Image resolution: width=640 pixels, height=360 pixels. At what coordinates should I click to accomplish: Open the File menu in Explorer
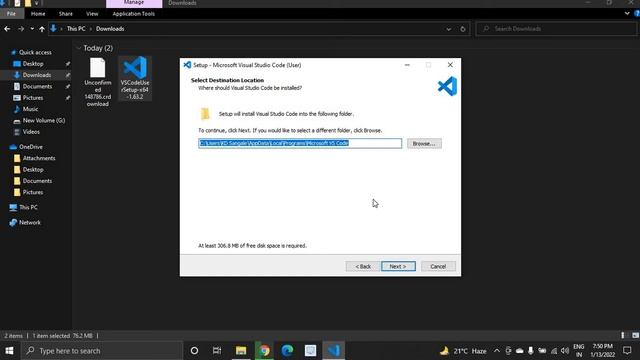coord(11,13)
